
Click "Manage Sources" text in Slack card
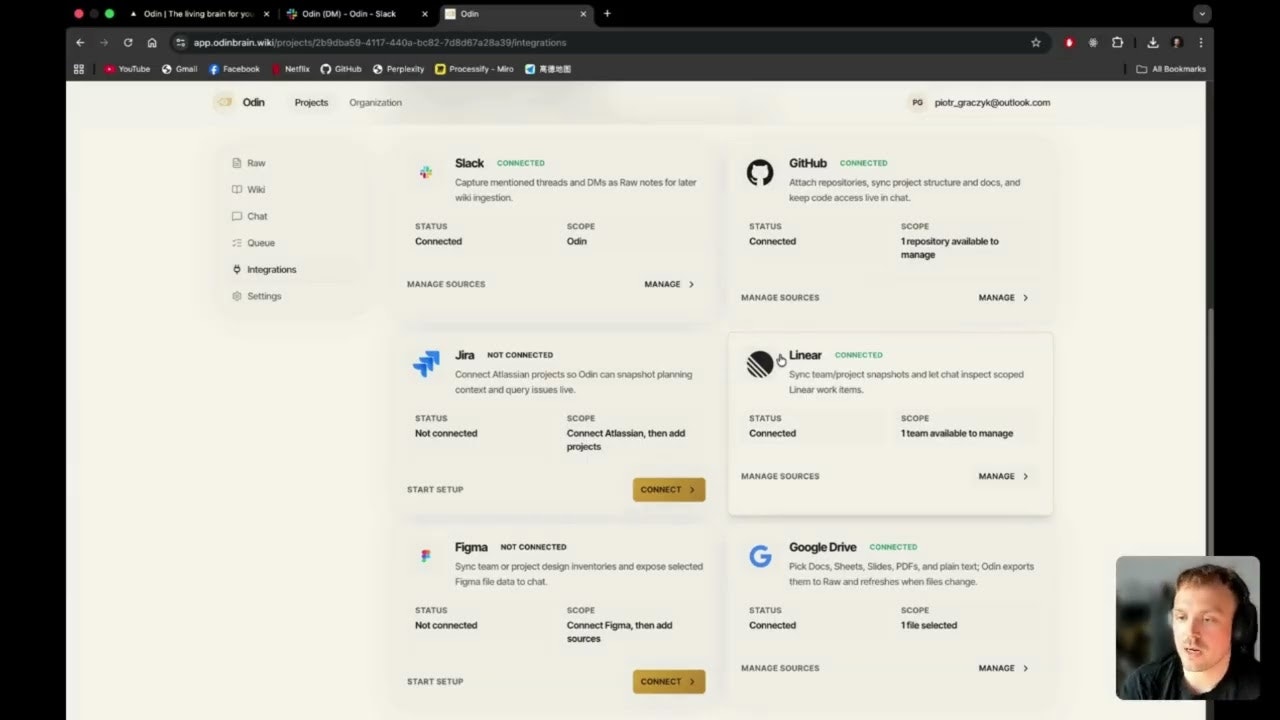pyautogui.click(x=446, y=284)
